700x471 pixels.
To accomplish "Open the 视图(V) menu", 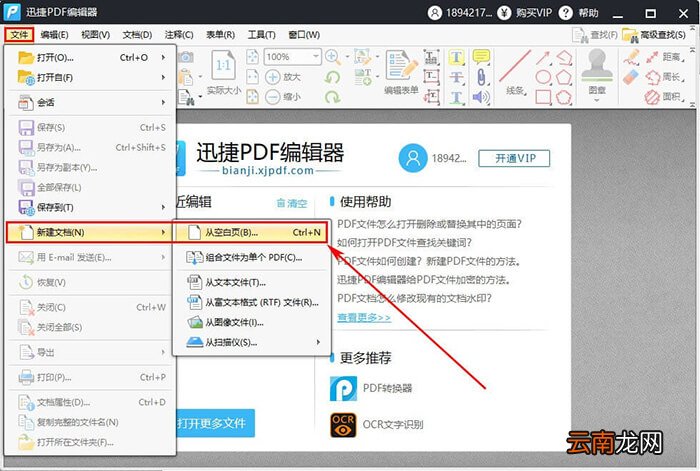I will coord(96,35).
